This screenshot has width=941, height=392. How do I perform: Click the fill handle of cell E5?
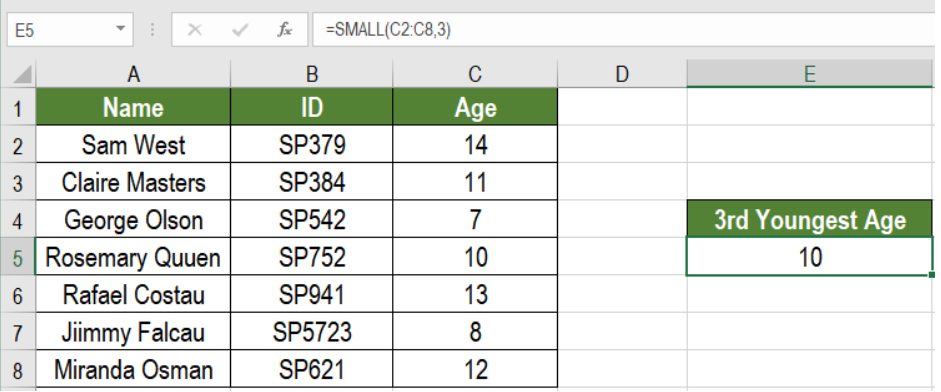tap(932, 275)
